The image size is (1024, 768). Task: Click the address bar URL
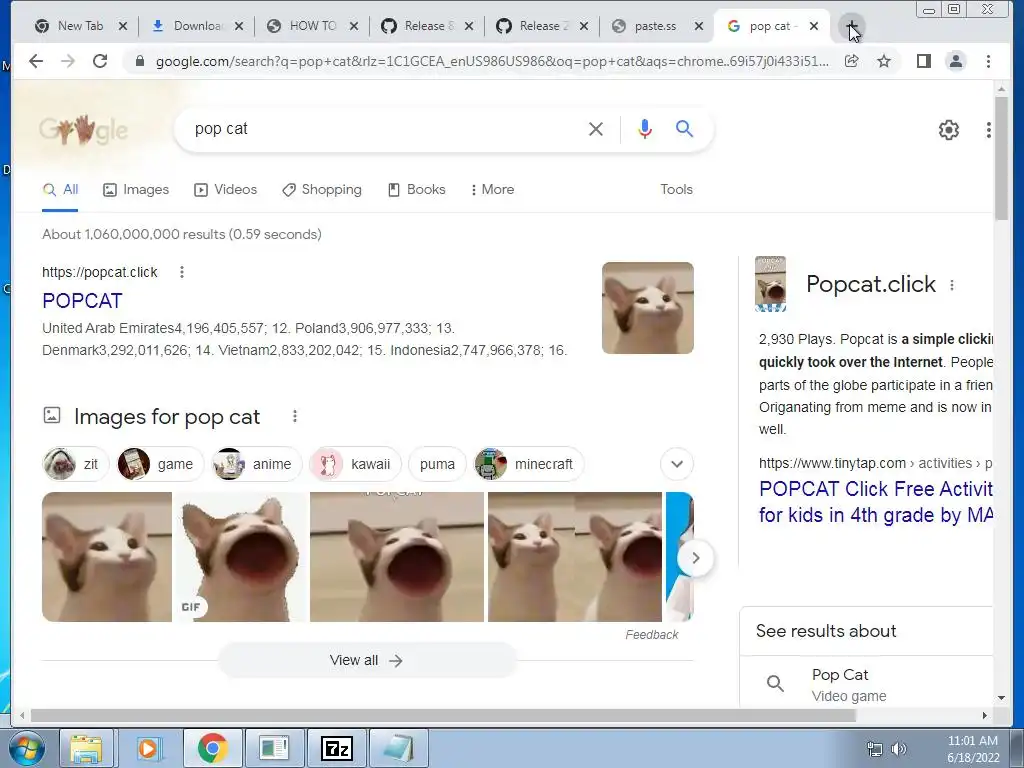pos(492,61)
